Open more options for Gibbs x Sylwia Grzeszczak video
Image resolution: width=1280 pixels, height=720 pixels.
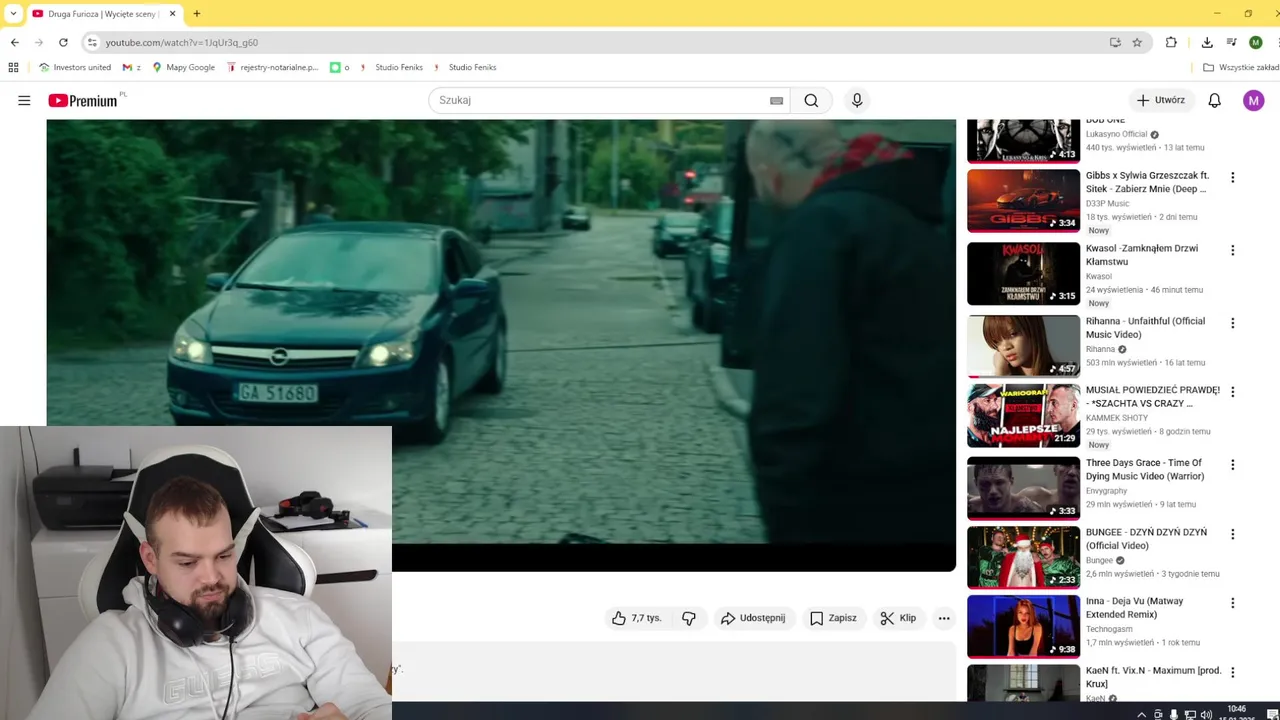[1232, 177]
